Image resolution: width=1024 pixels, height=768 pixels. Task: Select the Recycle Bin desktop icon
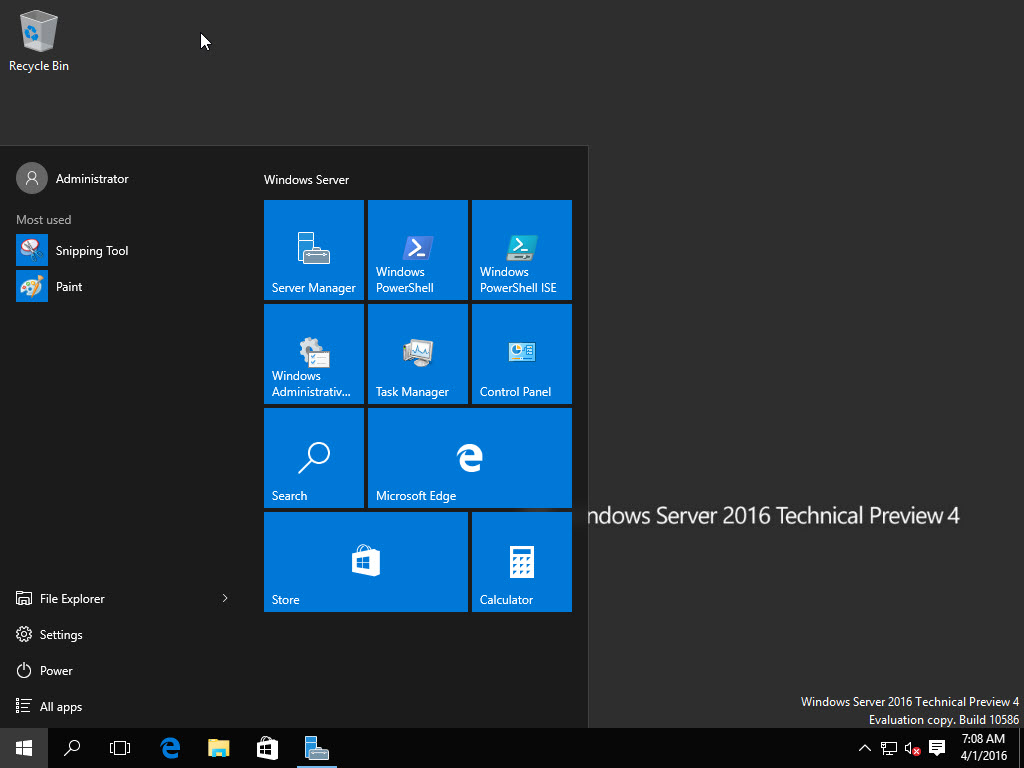pos(39,40)
